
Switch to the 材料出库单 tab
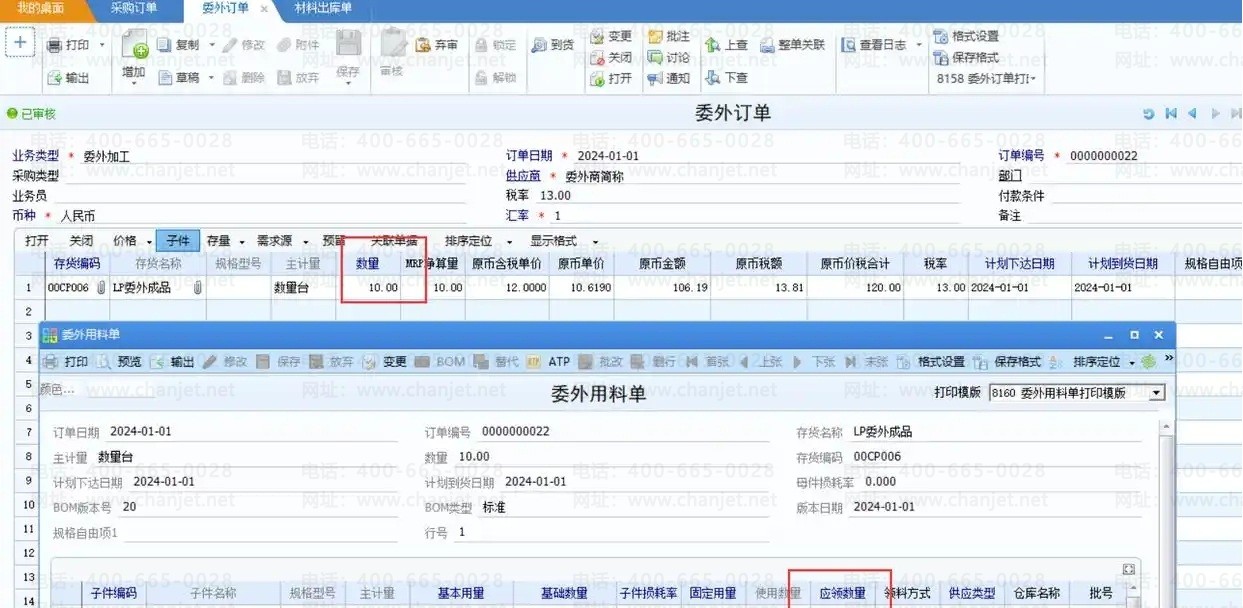pyautogui.click(x=323, y=8)
